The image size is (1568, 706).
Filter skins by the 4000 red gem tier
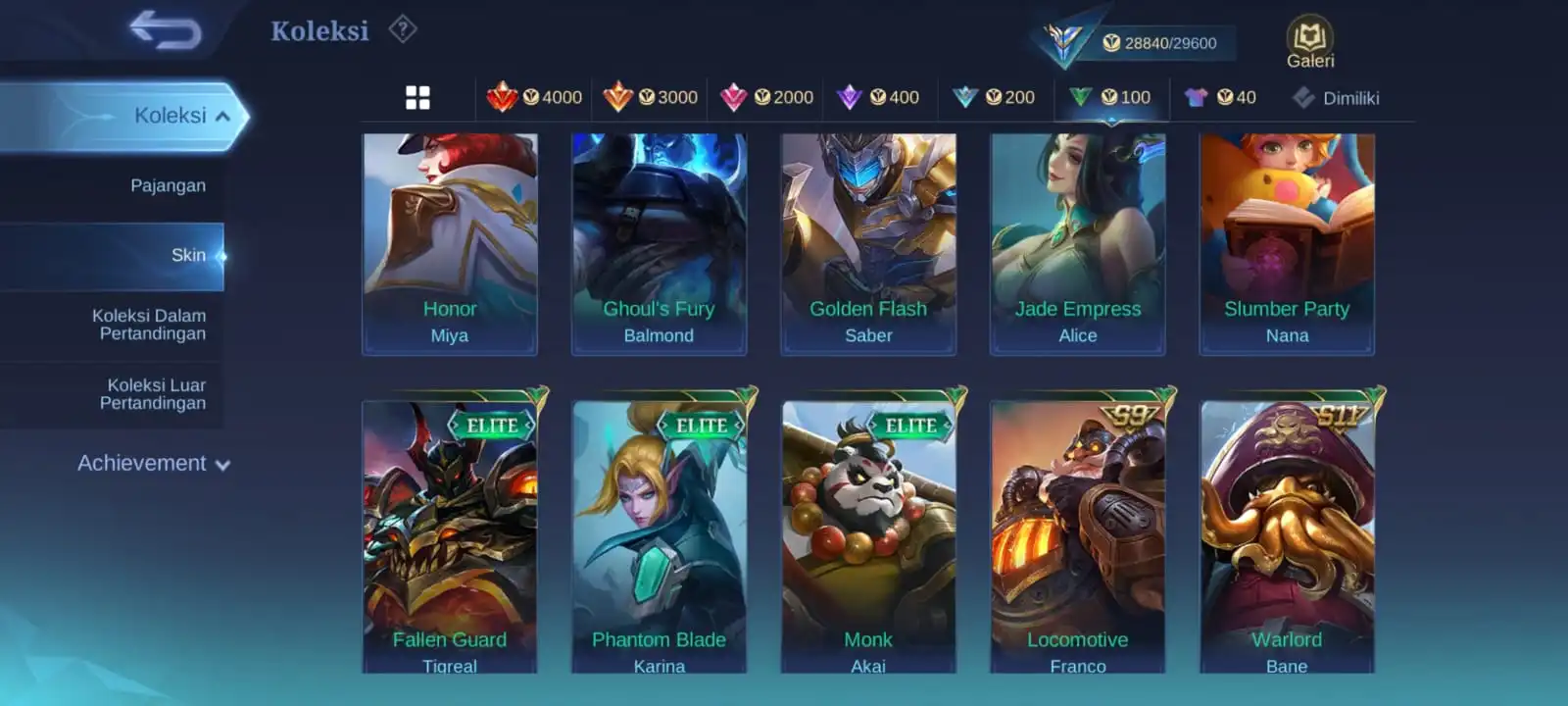coord(534,97)
